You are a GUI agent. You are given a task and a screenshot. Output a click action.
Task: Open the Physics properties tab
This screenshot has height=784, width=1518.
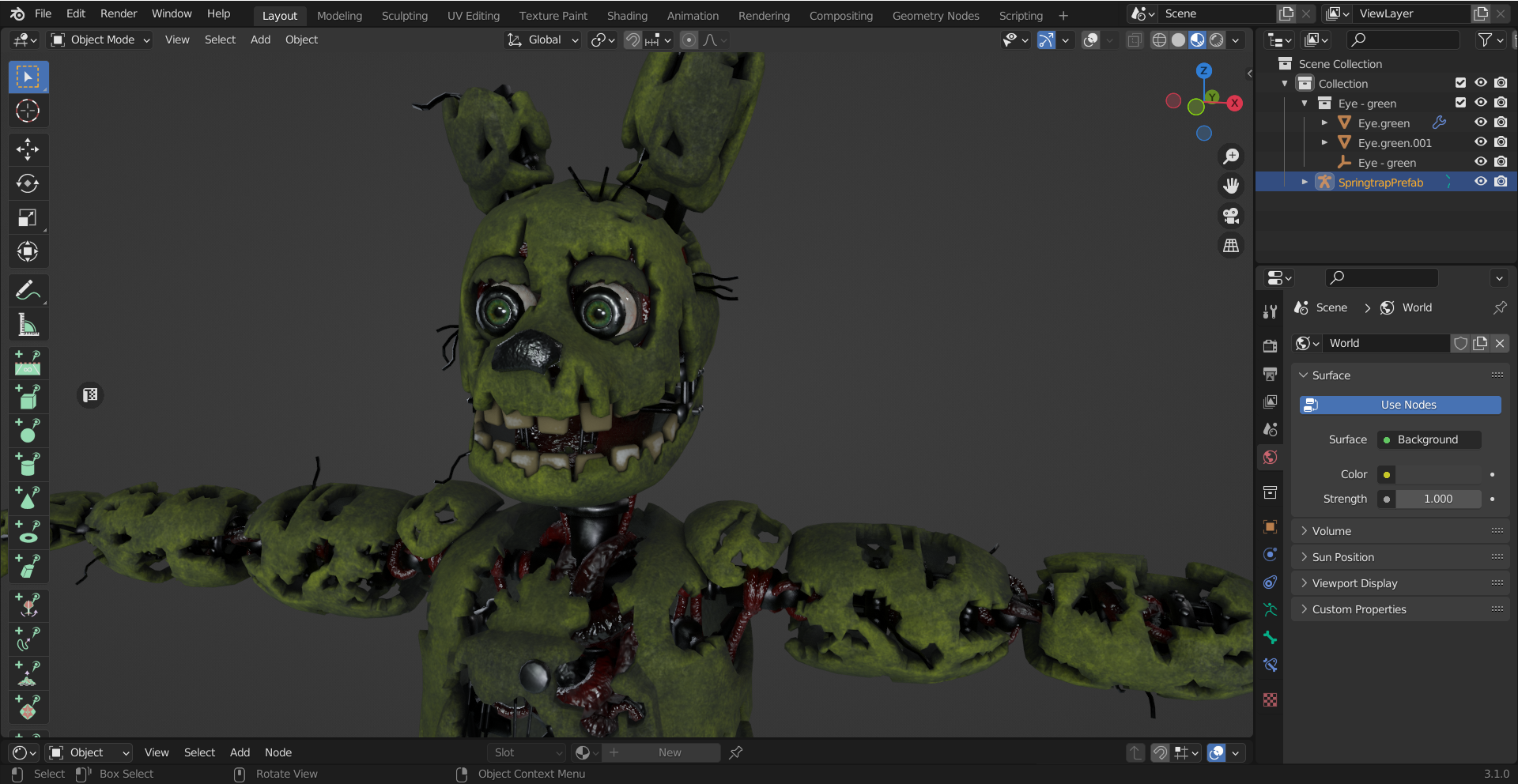[1271, 554]
